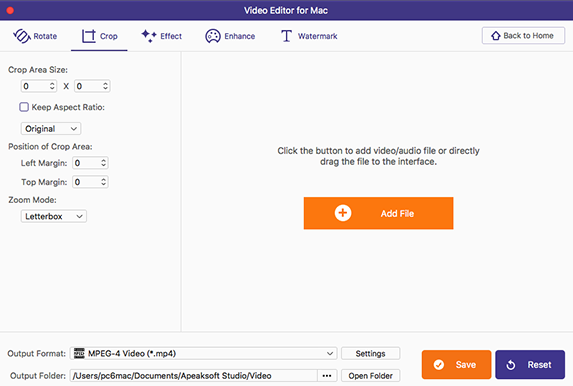
Task: Click the Top Margin stepper arrows
Action: [103, 182]
